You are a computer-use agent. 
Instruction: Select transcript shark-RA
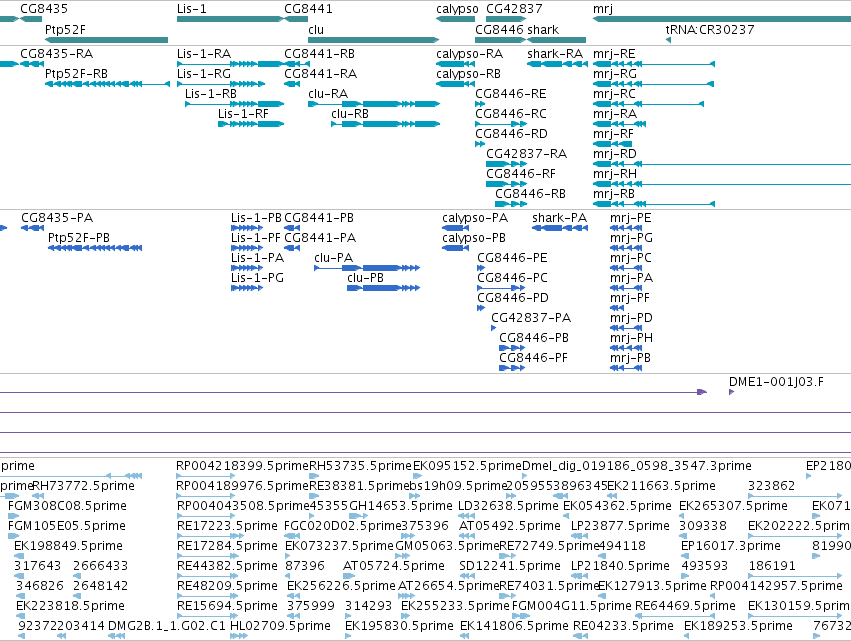[x=557, y=64]
